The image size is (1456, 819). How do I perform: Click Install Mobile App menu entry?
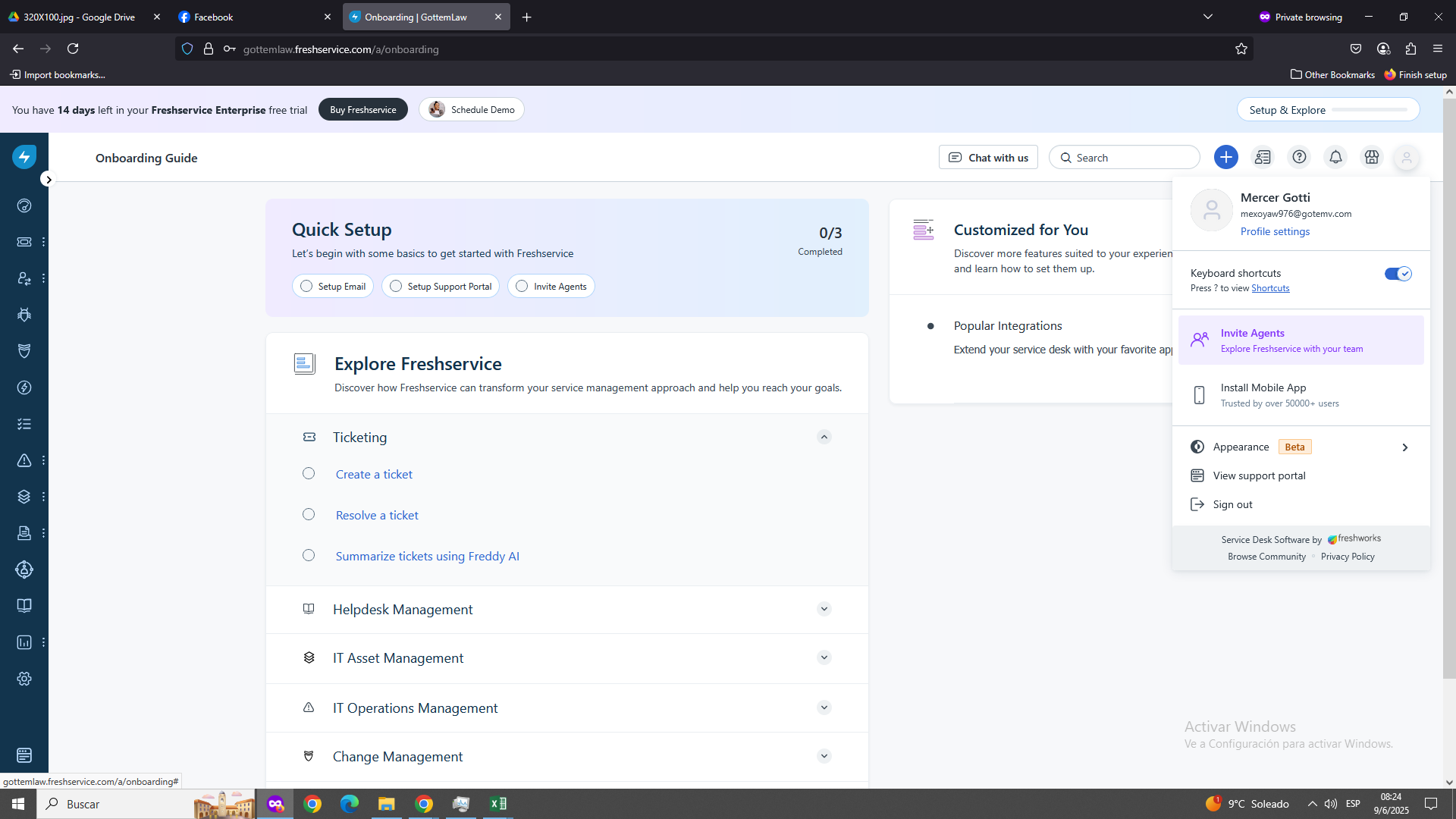pyautogui.click(x=1301, y=395)
